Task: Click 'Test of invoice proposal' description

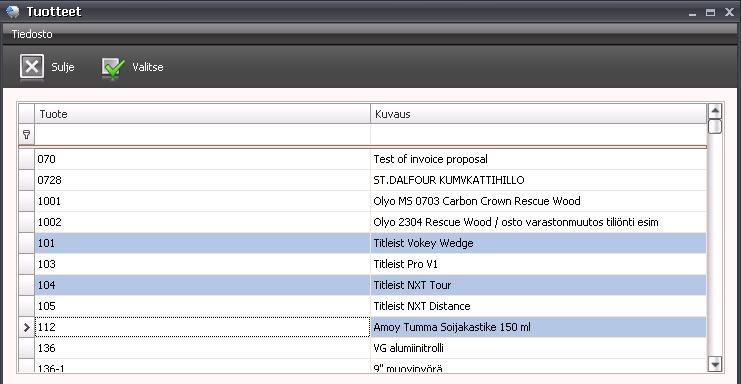Action: pos(430,159)
